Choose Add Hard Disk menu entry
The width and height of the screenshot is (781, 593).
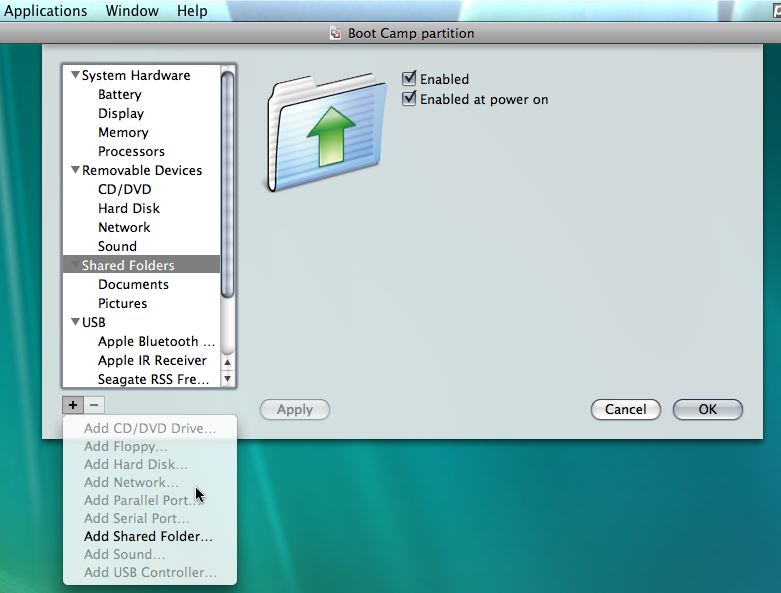pyautogui.click(x=150, y=464)
